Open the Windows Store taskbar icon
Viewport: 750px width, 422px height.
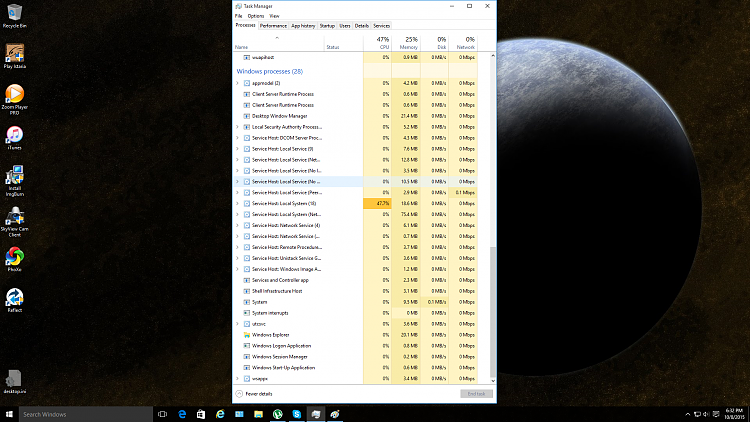tap(201, 414)
